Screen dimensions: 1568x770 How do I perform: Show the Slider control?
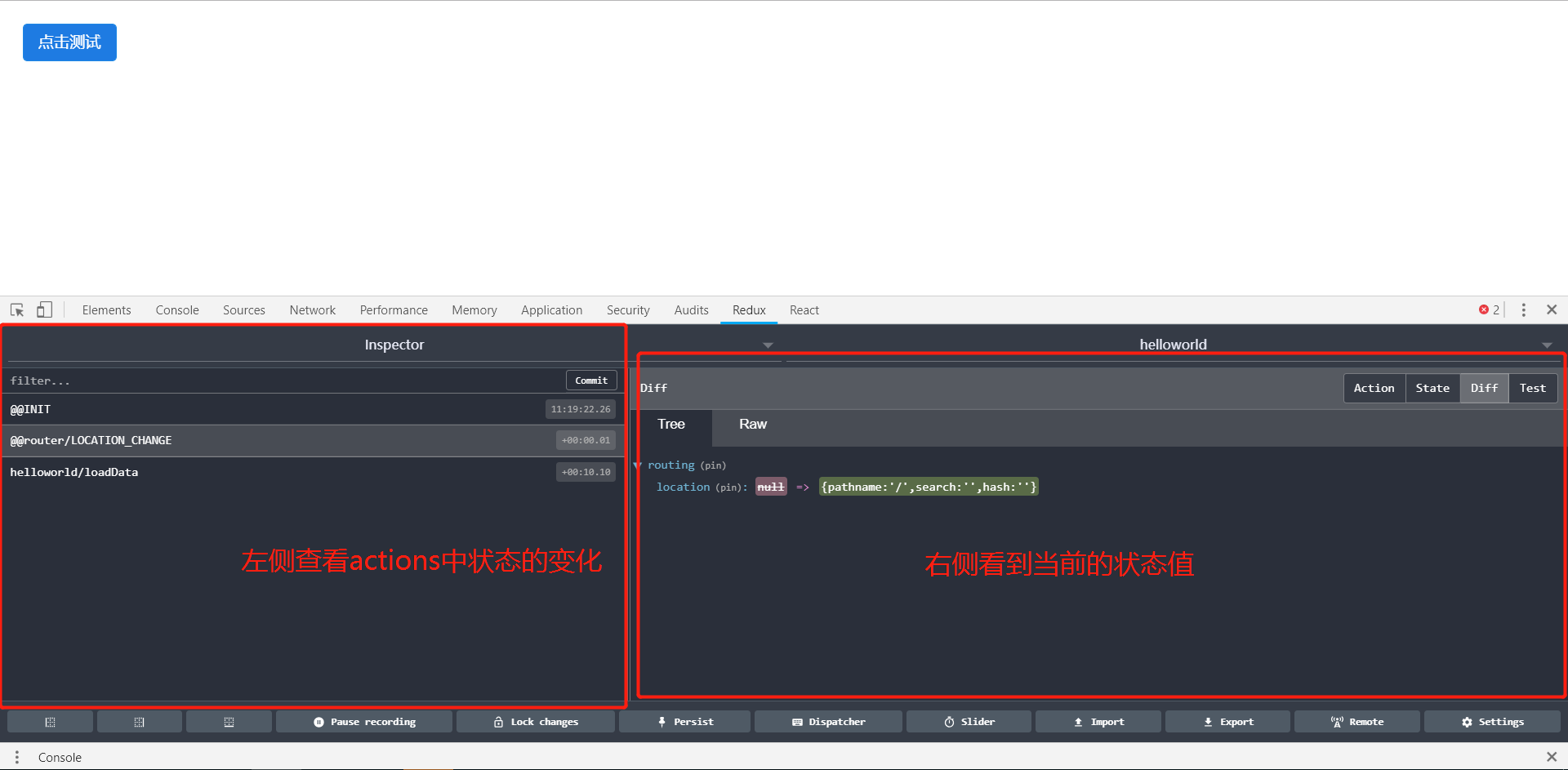coord(969,722)
